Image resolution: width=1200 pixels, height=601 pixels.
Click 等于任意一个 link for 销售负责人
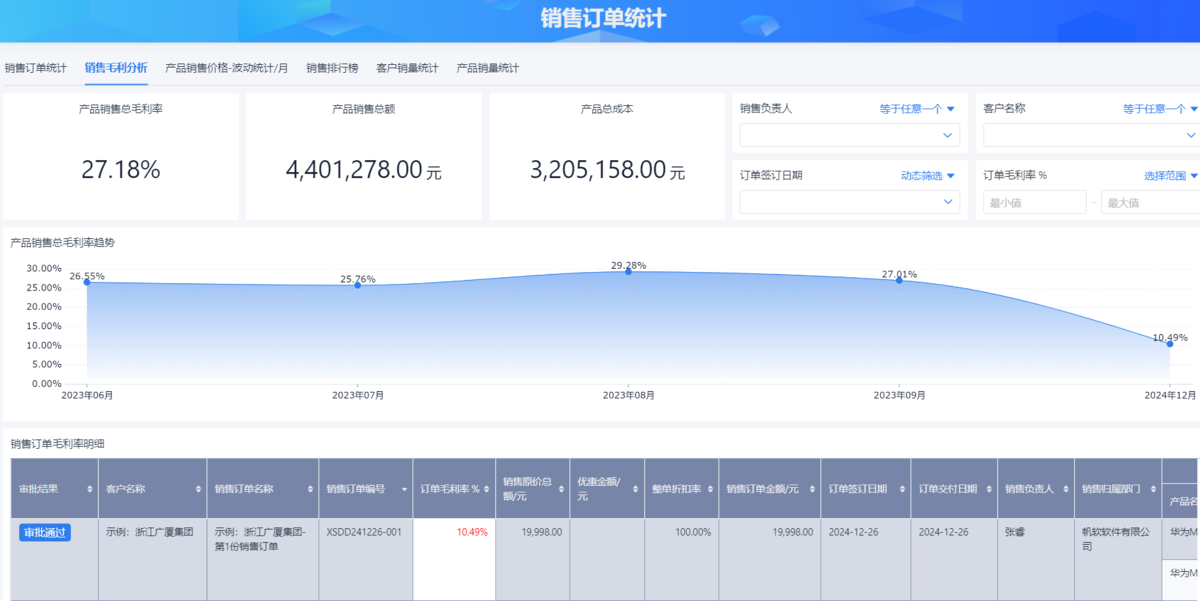(x=916, y=109)
